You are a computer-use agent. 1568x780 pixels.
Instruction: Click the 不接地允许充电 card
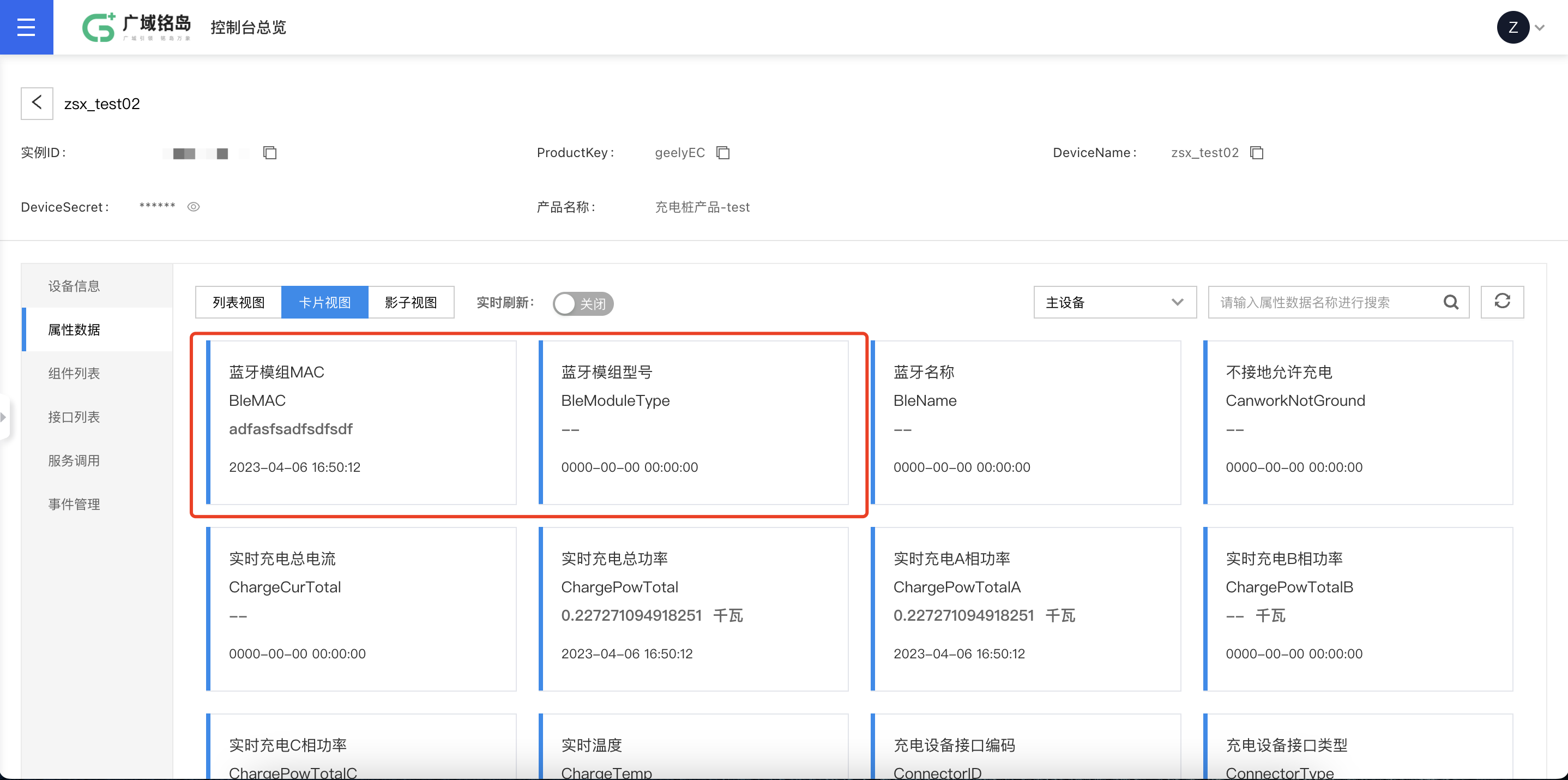click(1358, 423)
